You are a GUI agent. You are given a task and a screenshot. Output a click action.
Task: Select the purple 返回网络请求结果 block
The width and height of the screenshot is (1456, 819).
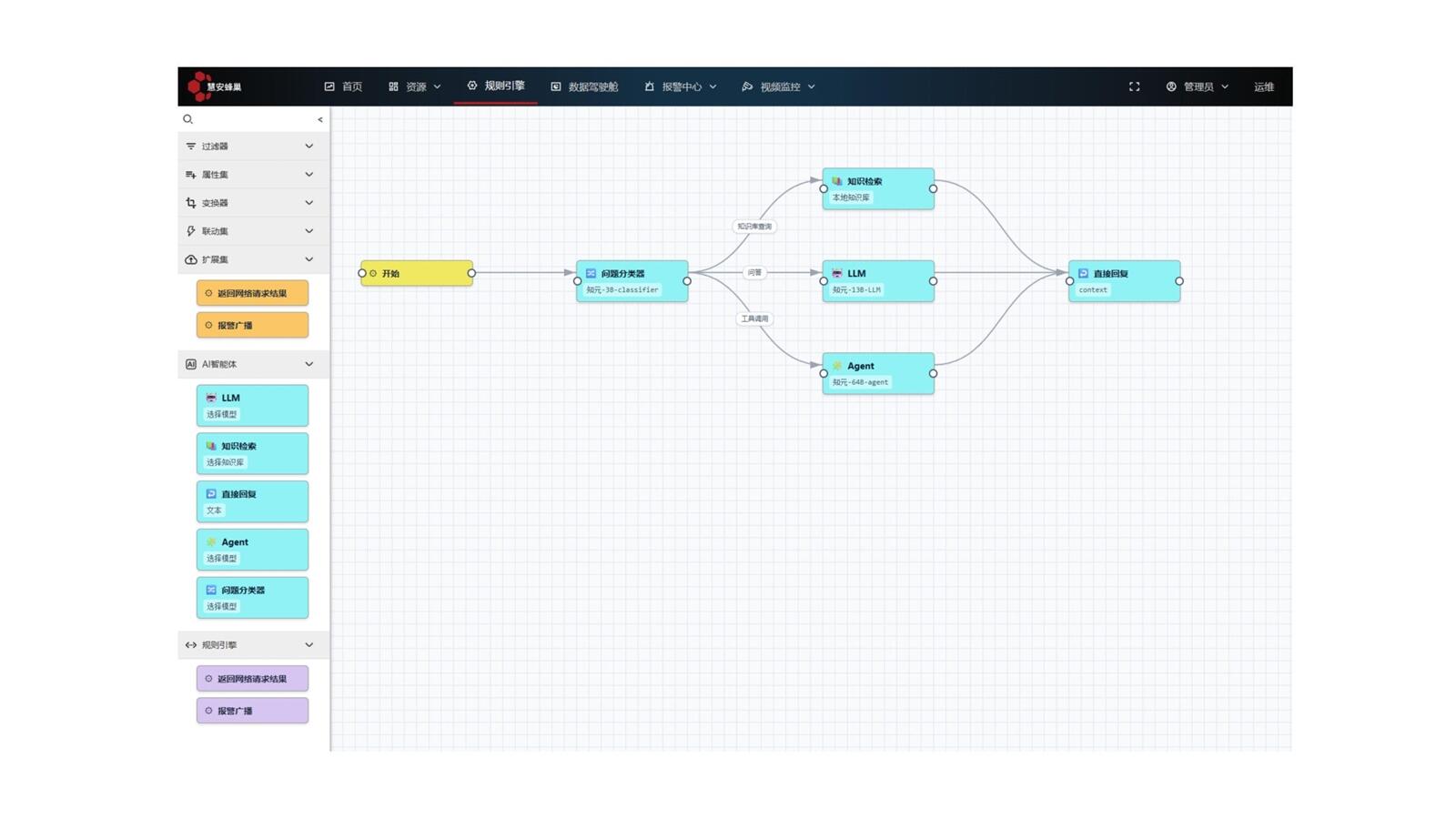pos(252,679)
